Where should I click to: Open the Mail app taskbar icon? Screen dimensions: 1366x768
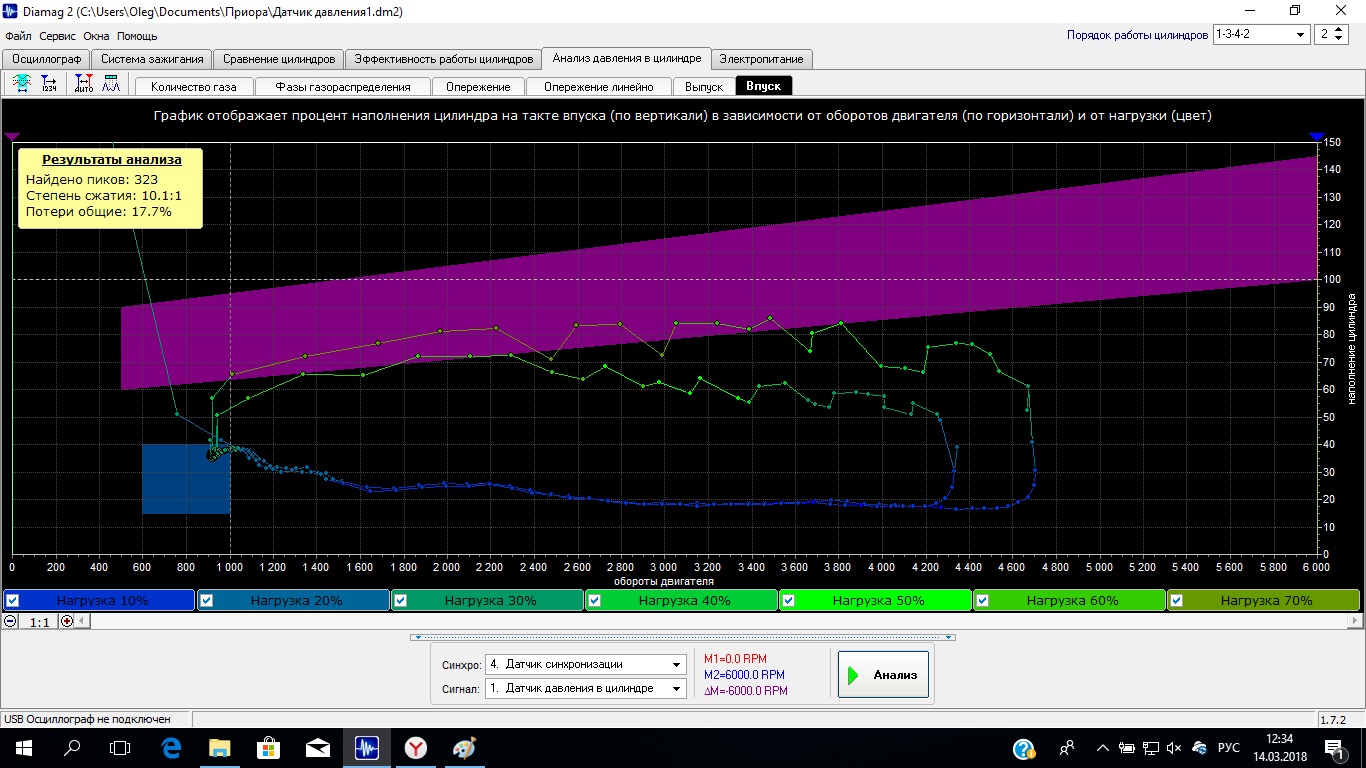318,748
